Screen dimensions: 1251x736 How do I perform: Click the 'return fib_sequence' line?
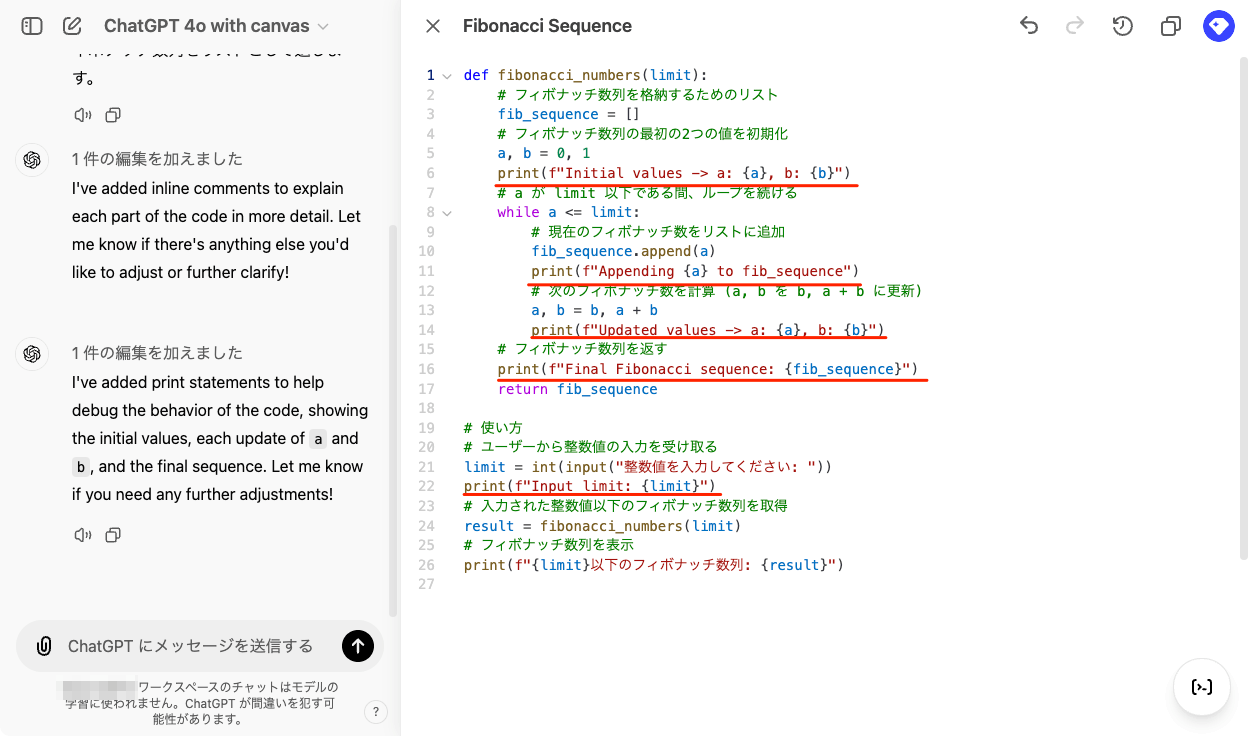pyautogui.click(x=578, y=389)
